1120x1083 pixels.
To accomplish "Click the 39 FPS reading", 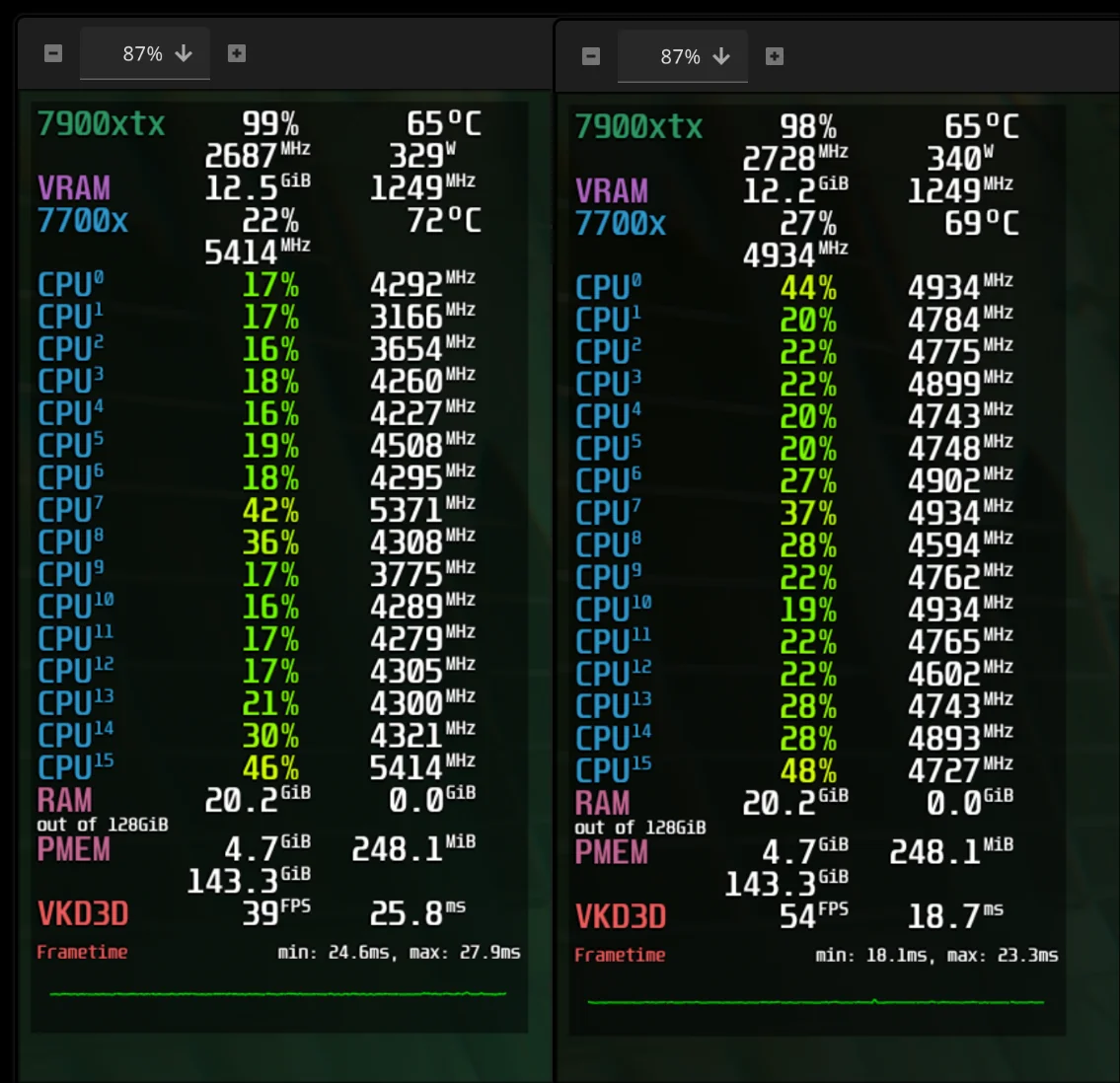I will pyautogui.click(x=275, y=912).
